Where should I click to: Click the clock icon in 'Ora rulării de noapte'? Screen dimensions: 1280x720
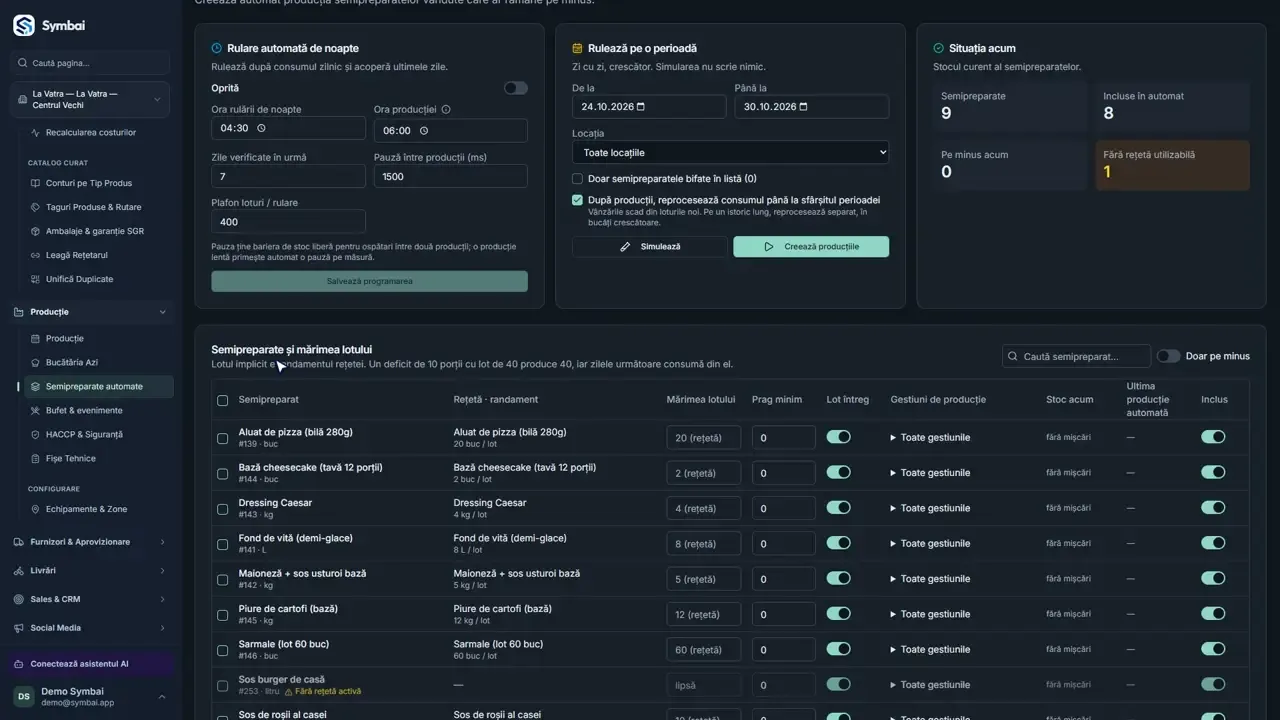[x=261, y=129]
